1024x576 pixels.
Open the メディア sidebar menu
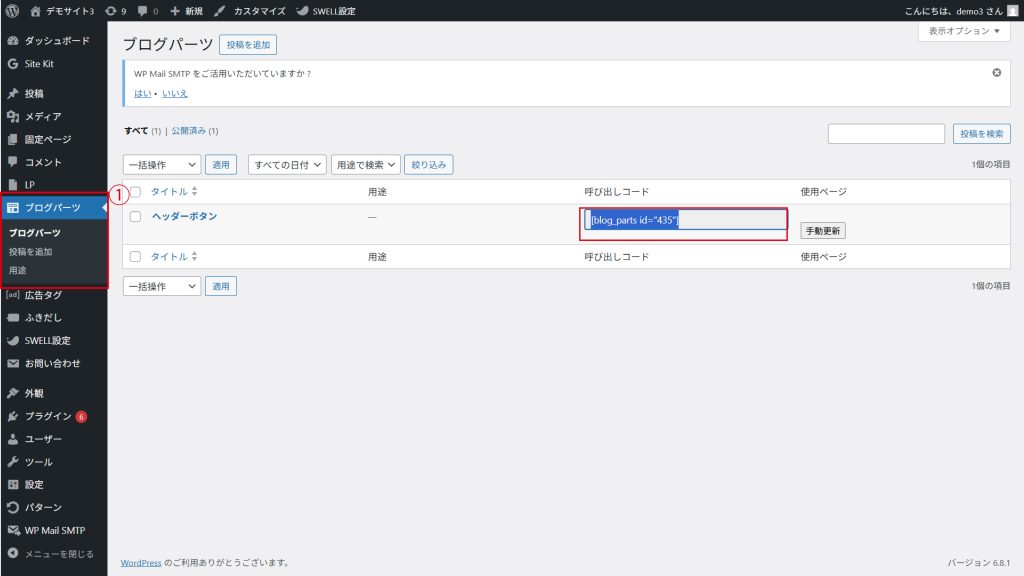[x=43, y=117]
